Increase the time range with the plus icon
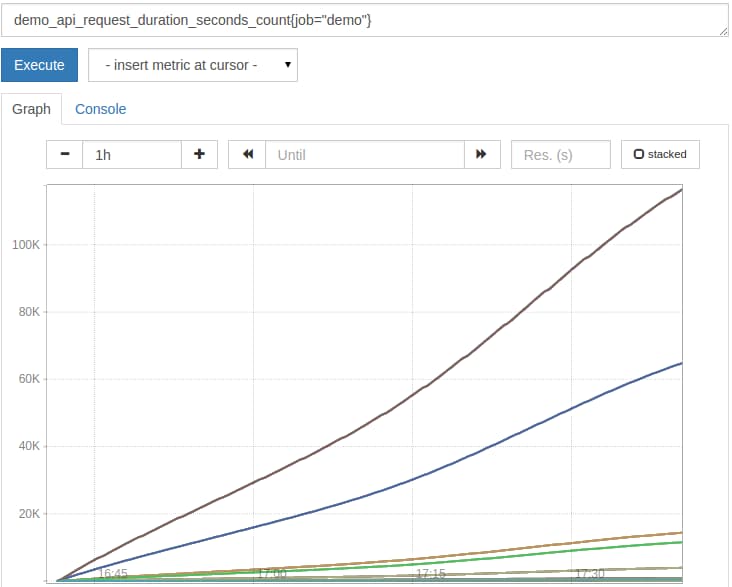The height and width of the screenshot is (587, 732). pos(199,154)
